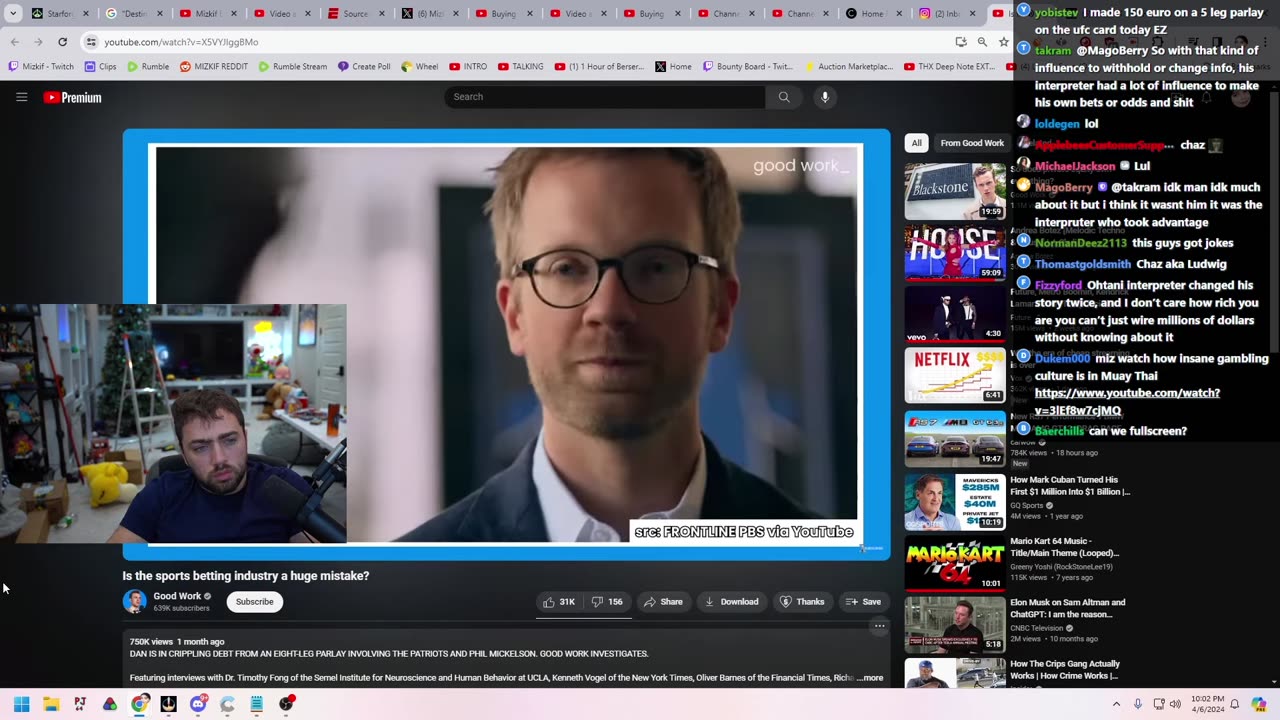The height and width of the screenshot is (720, 1280).
Task: Select the All filter chip
Action: click(x=916, y=143)
